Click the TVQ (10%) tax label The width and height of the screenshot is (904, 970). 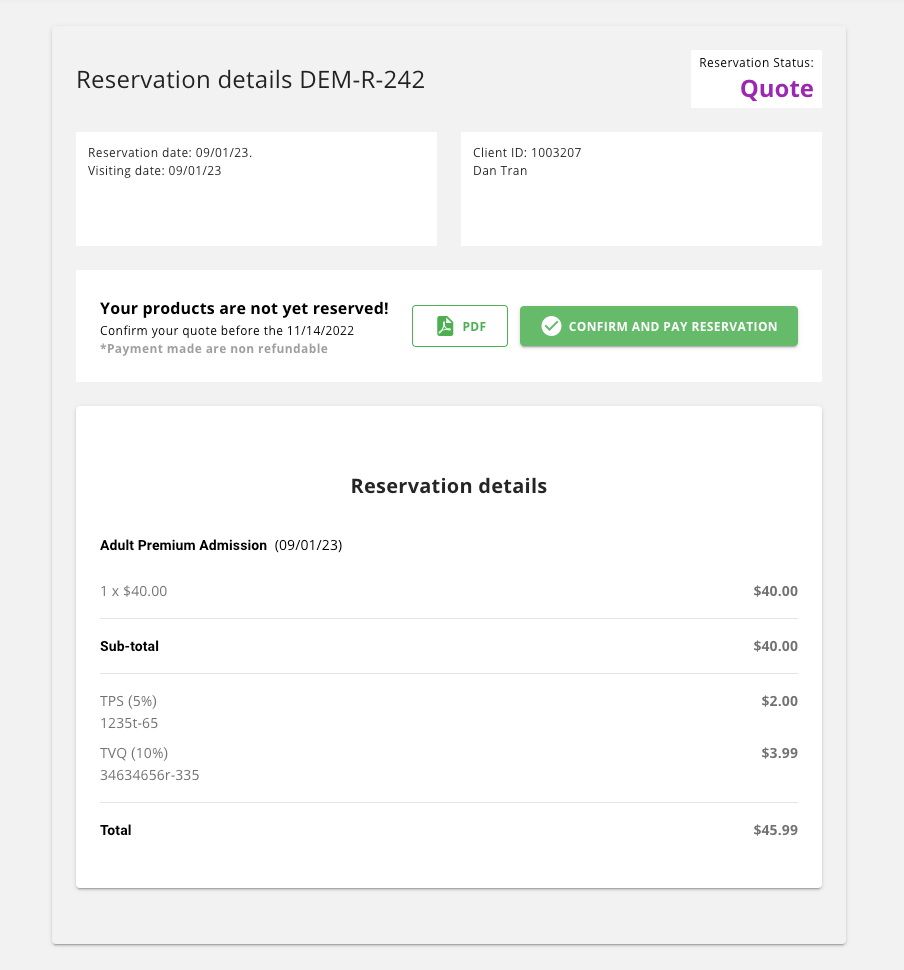pyautogui.click(x=134, y=753)
